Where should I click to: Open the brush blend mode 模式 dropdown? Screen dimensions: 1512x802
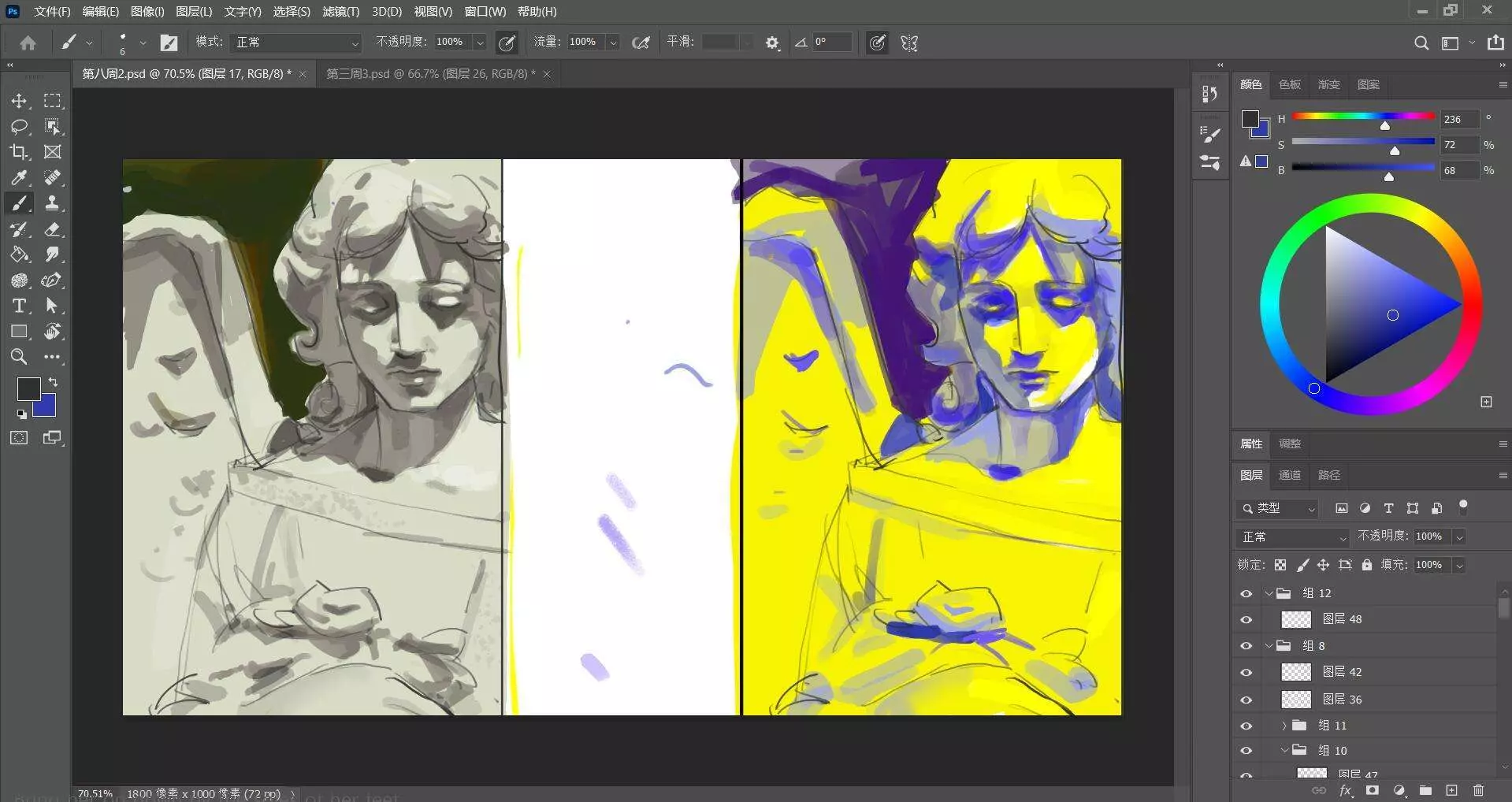(297, 43)
